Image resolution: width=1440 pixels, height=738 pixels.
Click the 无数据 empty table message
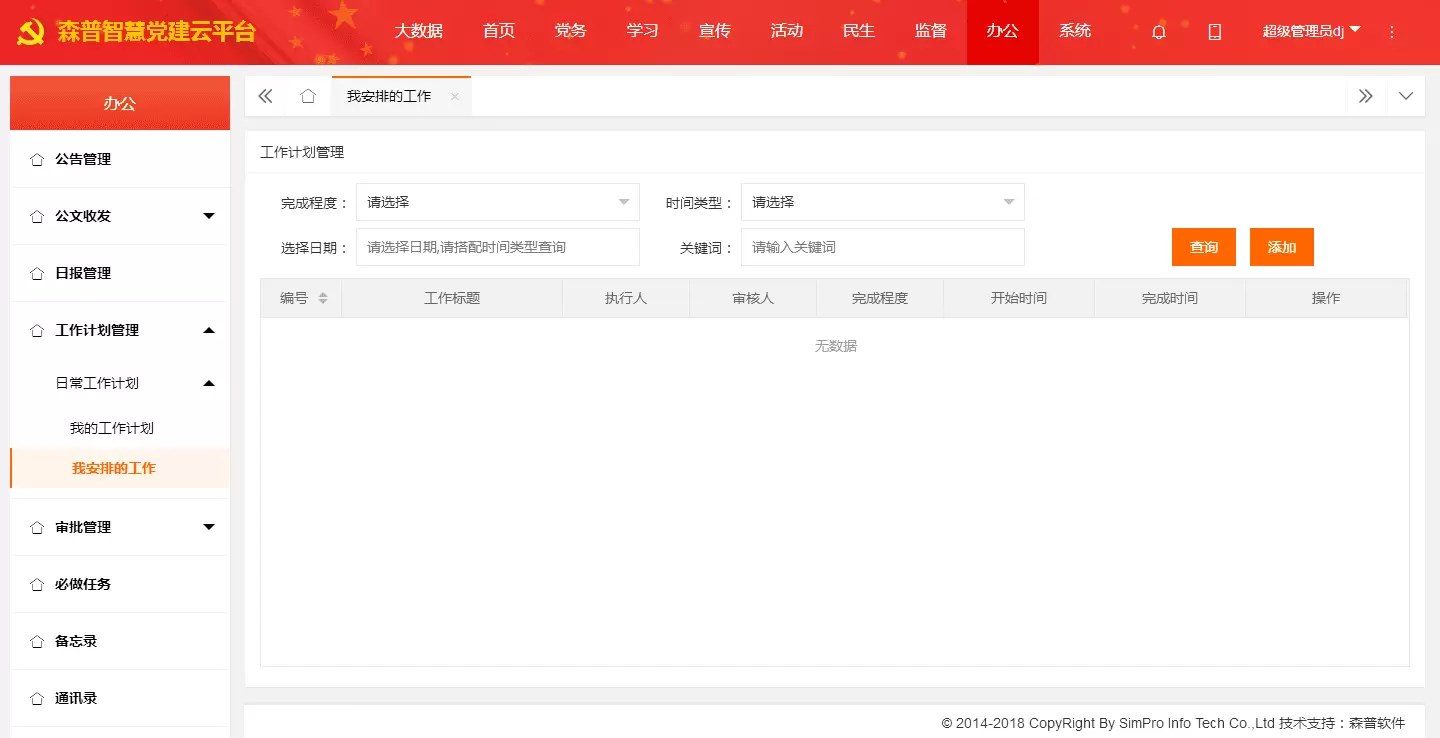836,346
